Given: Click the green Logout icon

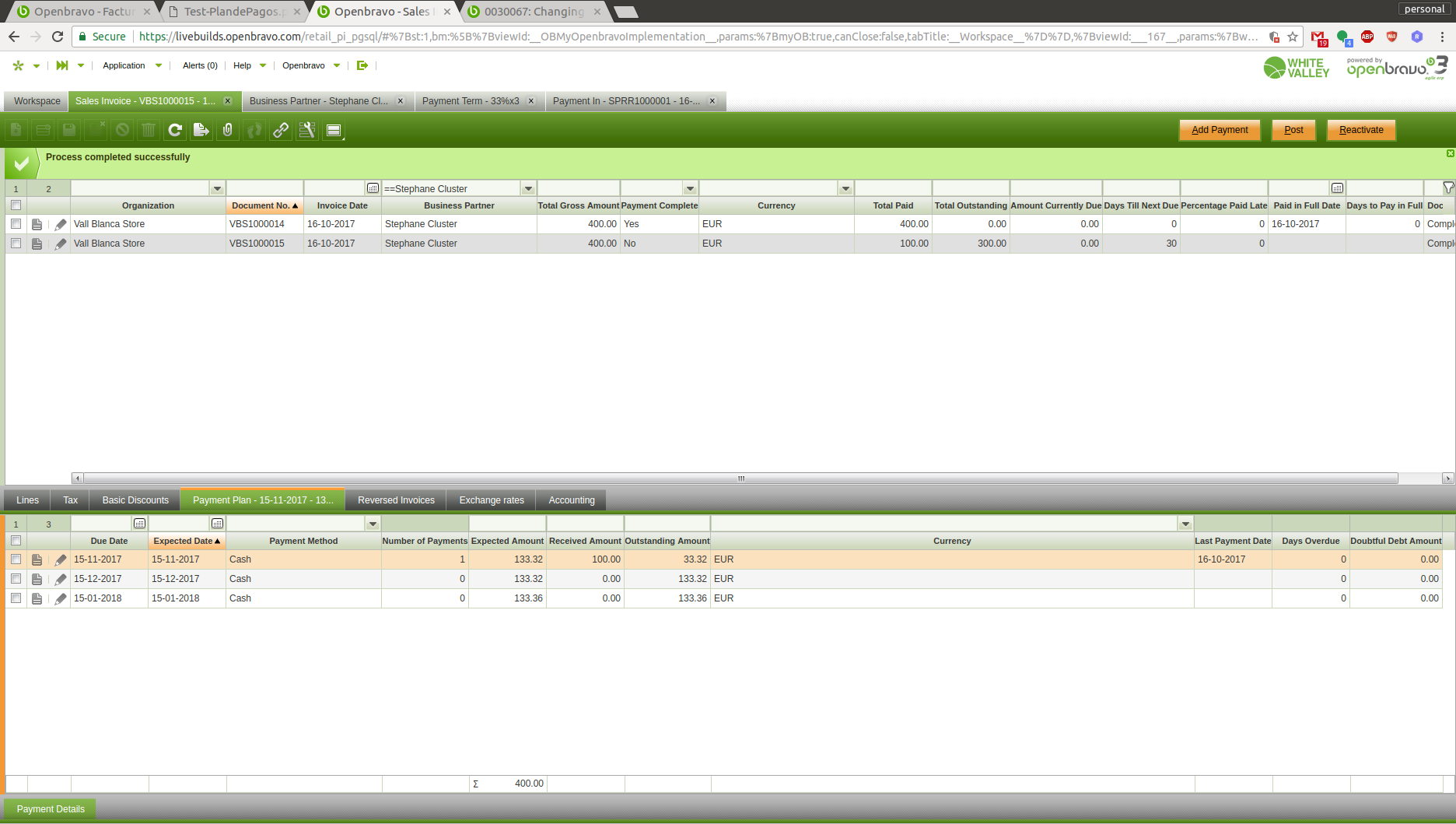Looking at the screenshot, I should point(362,65).
